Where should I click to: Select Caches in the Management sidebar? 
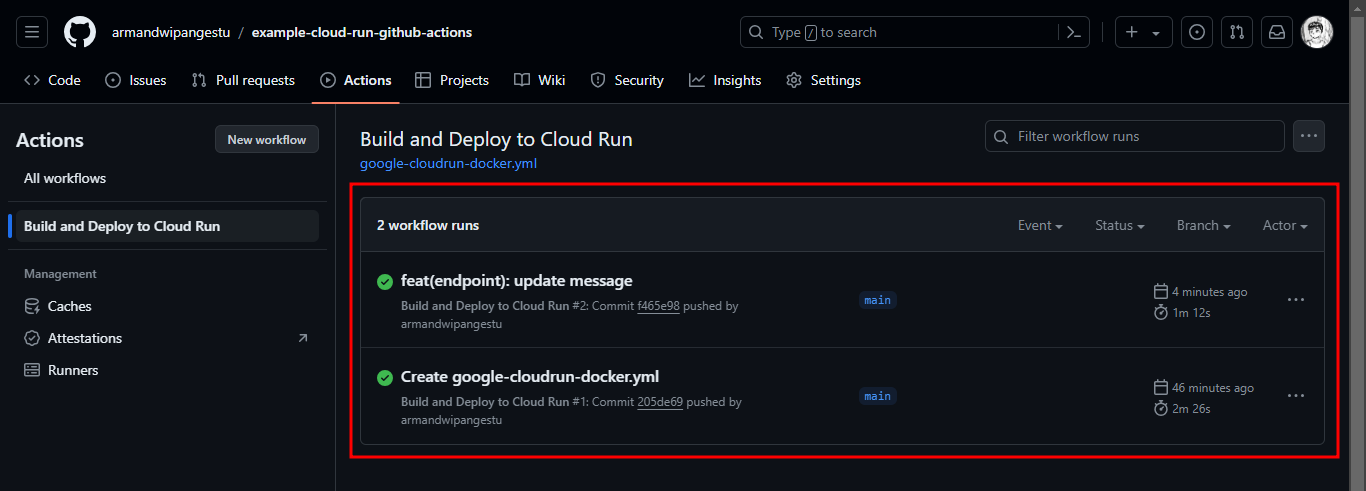click(69, 306)
